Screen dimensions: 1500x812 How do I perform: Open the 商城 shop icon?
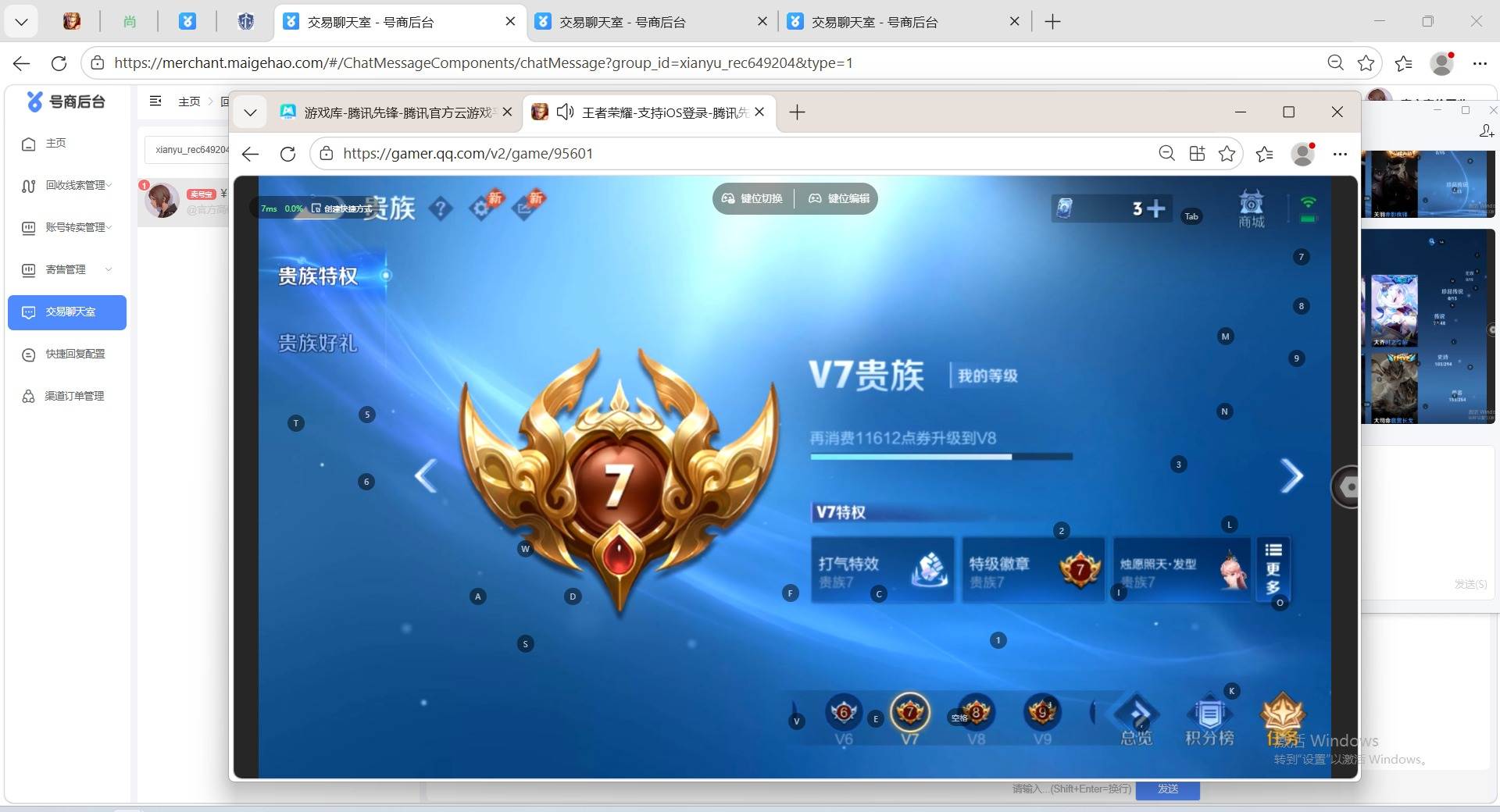[x=1251, y=209]
